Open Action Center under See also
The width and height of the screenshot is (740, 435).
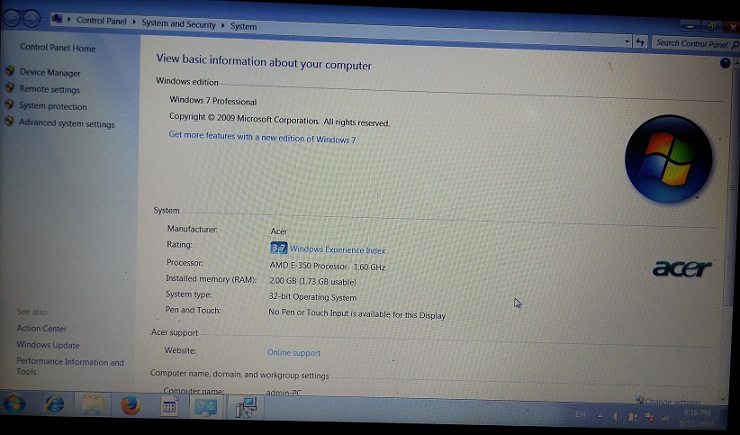(x=42, y=328)
